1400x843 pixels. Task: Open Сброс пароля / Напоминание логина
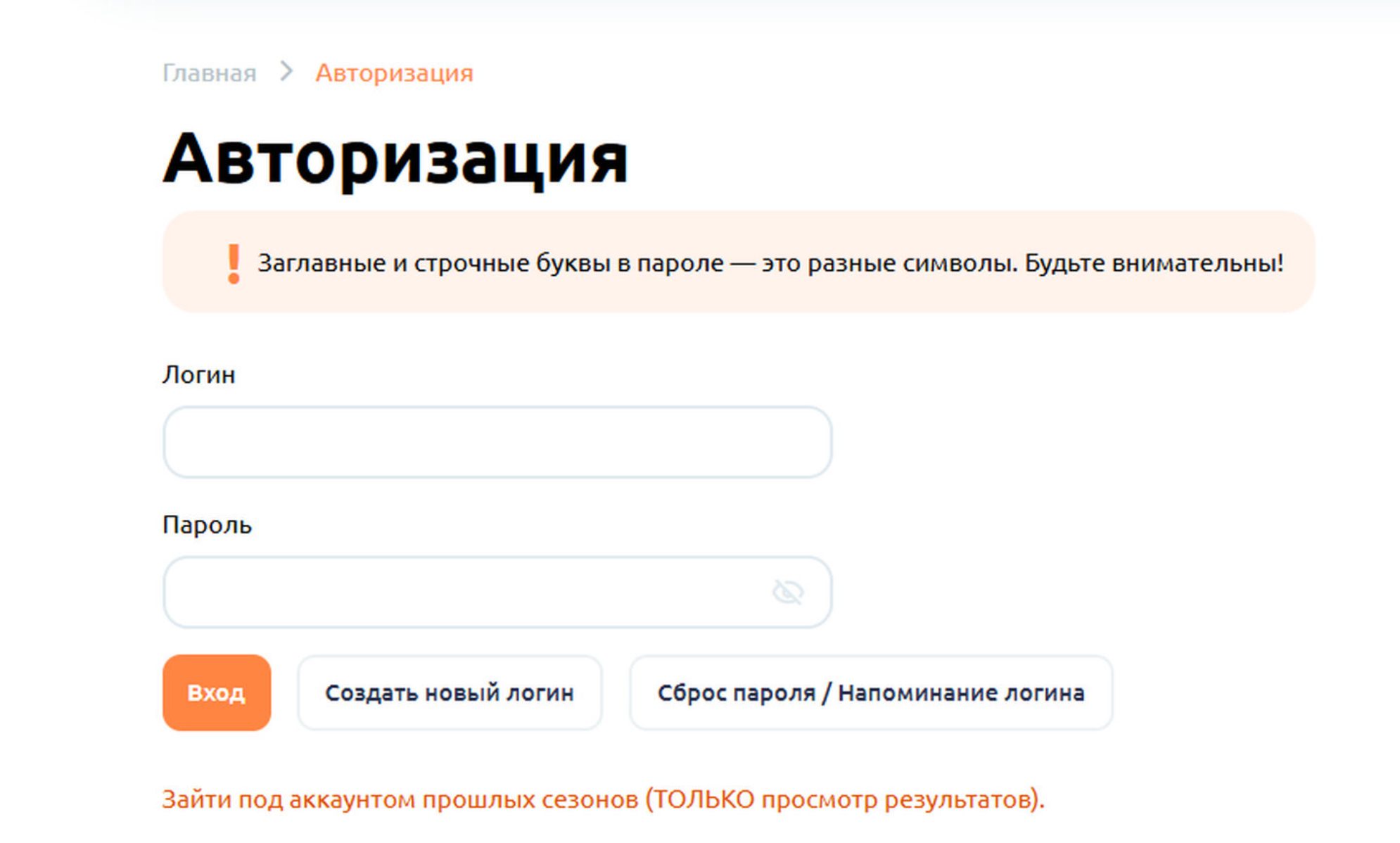870,692
